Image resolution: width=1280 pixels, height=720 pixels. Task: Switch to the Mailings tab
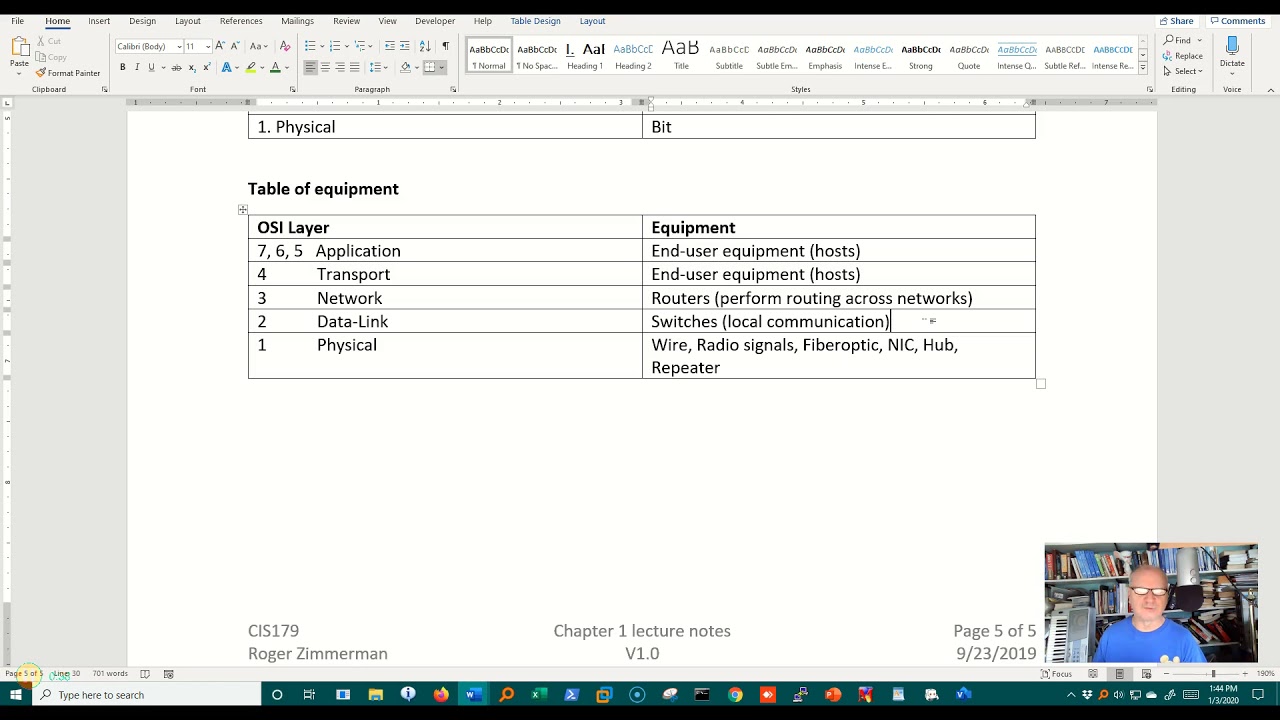(x=297, y=21)
